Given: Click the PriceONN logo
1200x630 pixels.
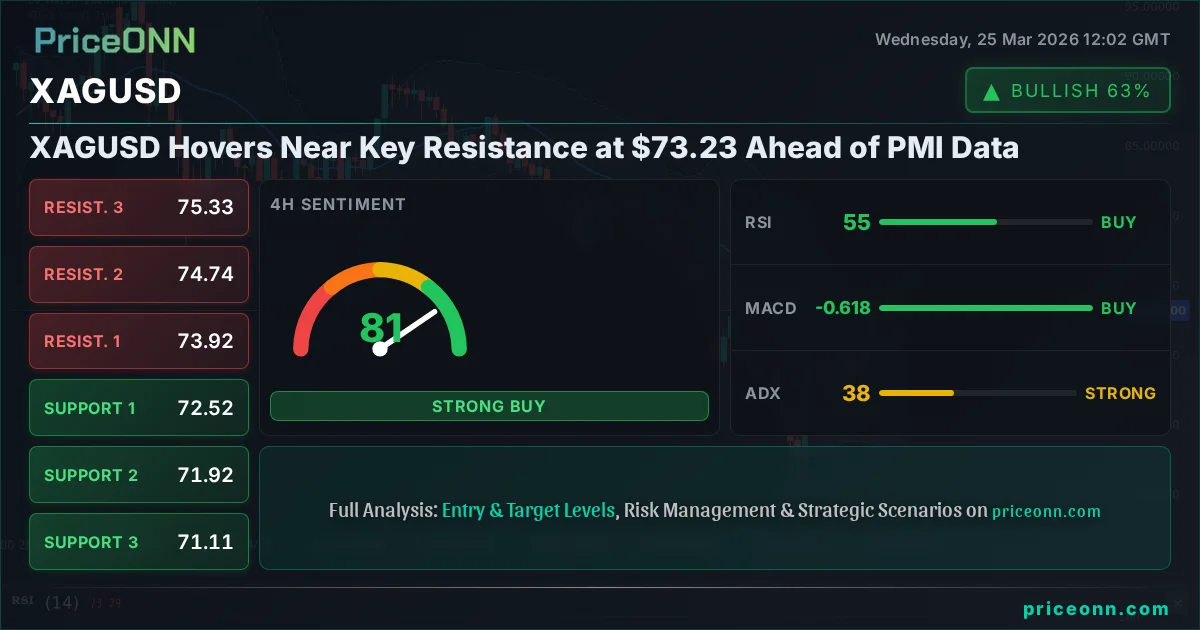Looking at the screenshot, I should pyautogui.click(x=113, y=40).
